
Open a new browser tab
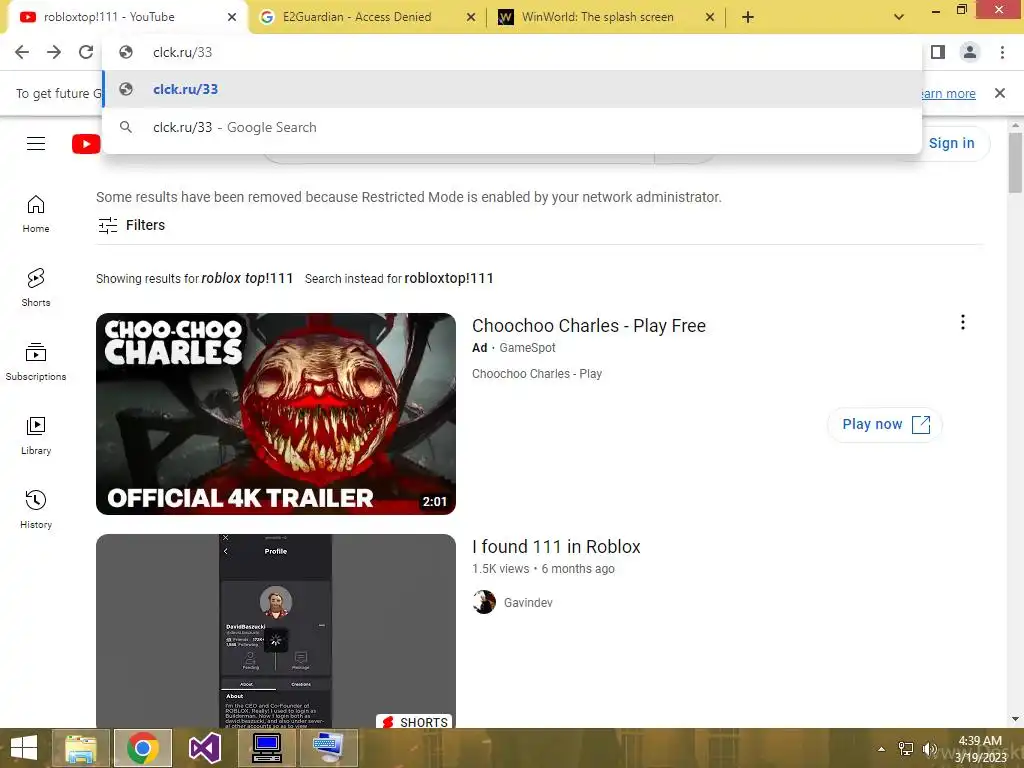point(748,17)
